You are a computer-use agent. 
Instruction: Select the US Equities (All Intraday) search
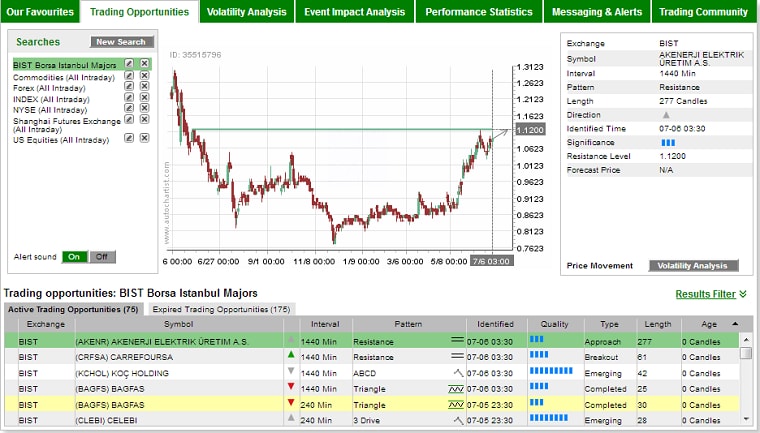61,140
